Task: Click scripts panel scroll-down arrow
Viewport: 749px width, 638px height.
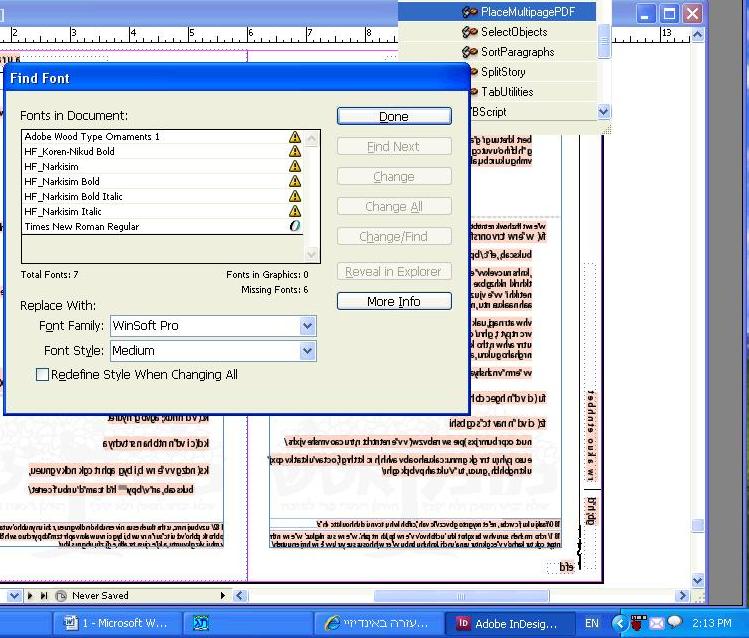Action: pyautogui.click(x=604, y=111)
